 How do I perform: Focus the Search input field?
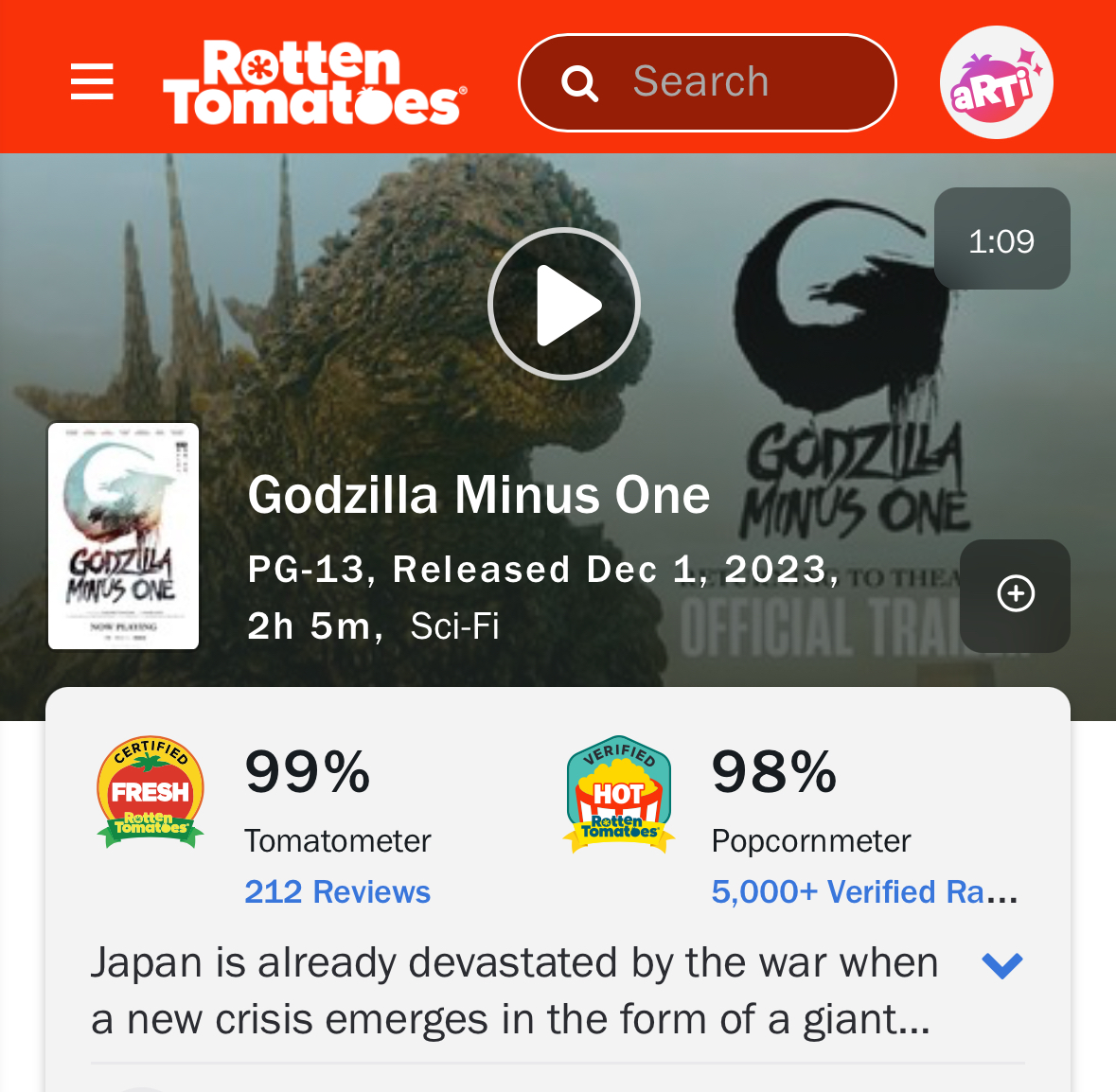[x=707, y=82]
